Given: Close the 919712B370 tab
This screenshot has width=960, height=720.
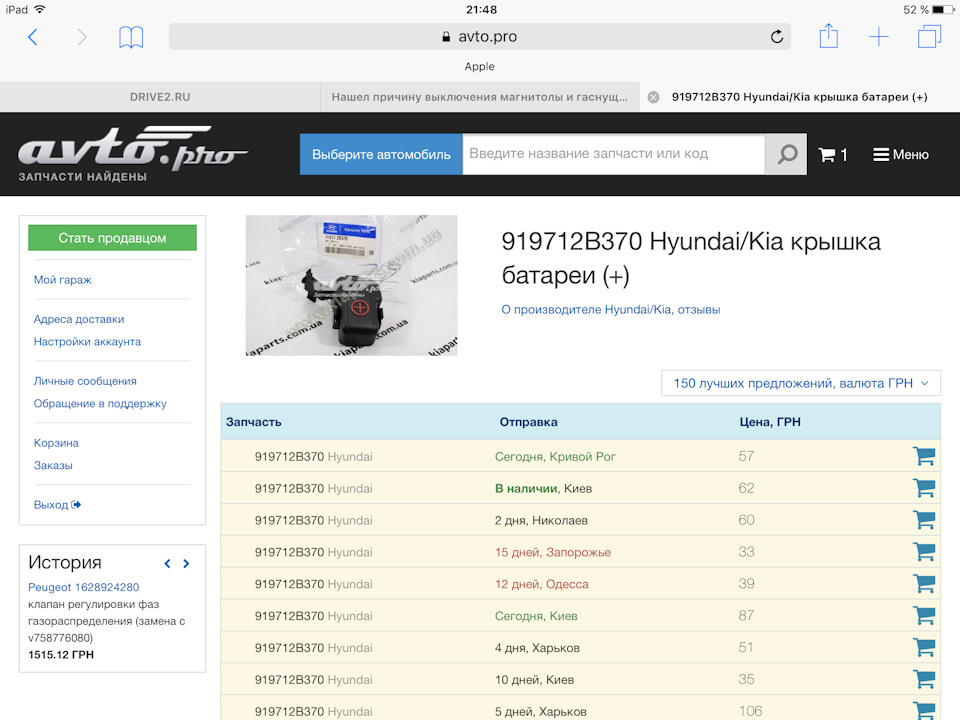Looking at the screenshot, I should (653, 97).
